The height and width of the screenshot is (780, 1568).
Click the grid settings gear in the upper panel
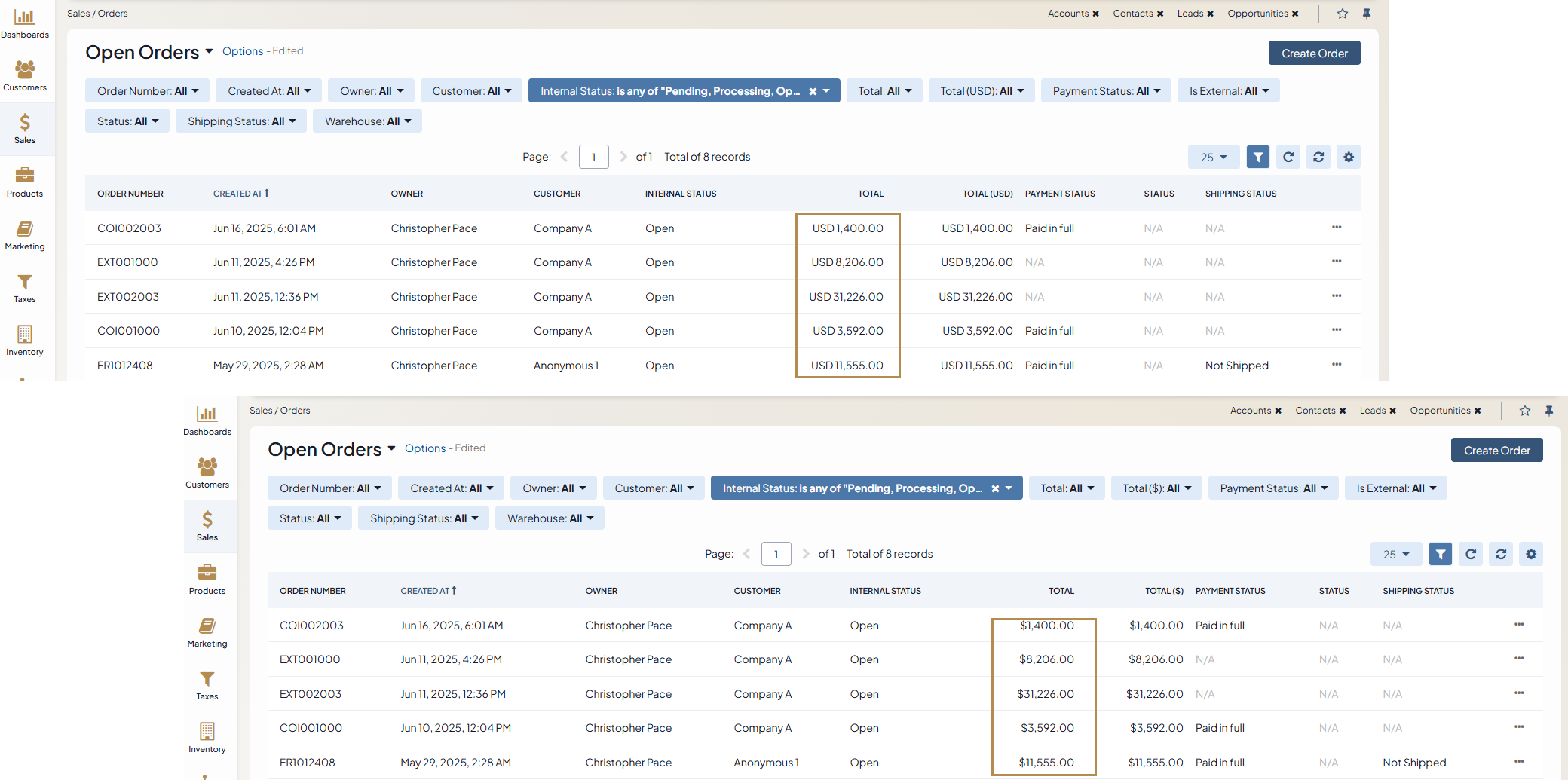pyautogui.click(x=1348, y=157)
